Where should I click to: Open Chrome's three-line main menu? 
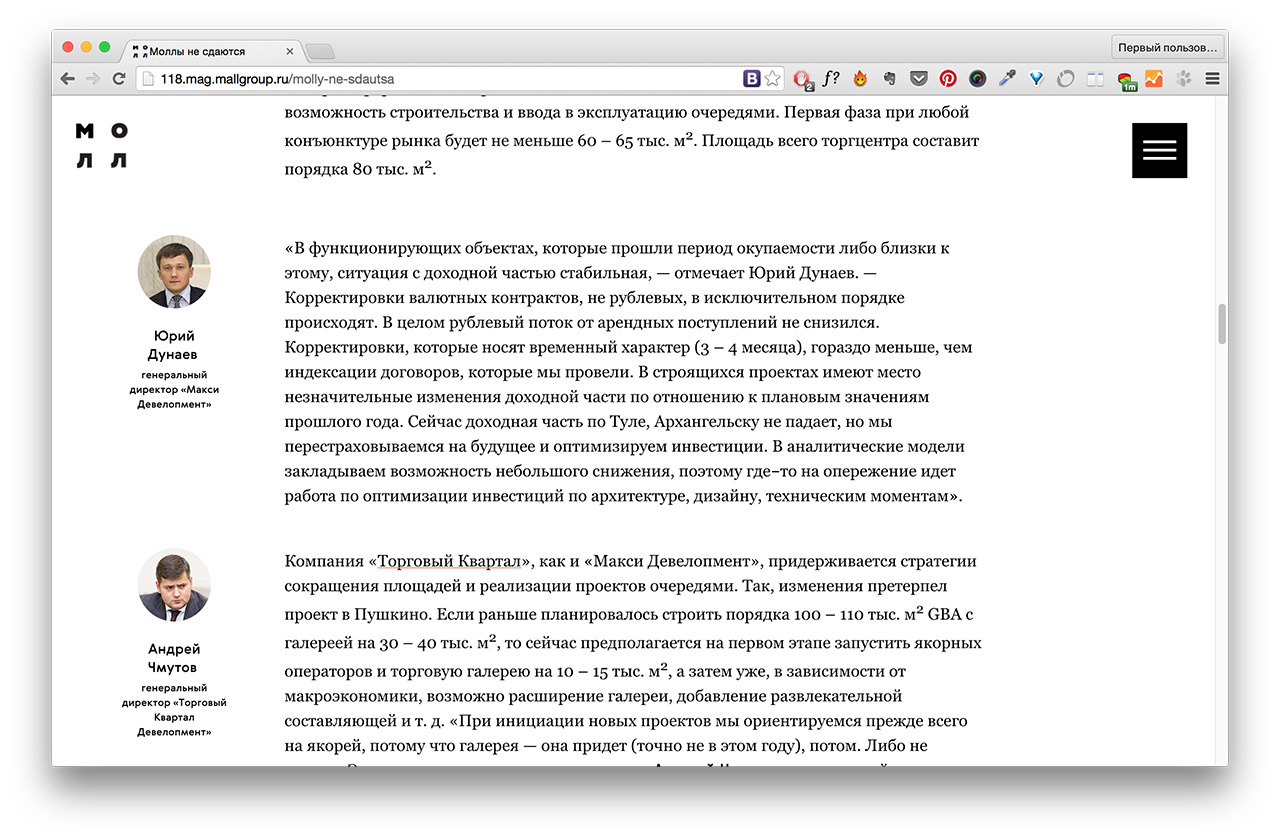pos(1212,78)
